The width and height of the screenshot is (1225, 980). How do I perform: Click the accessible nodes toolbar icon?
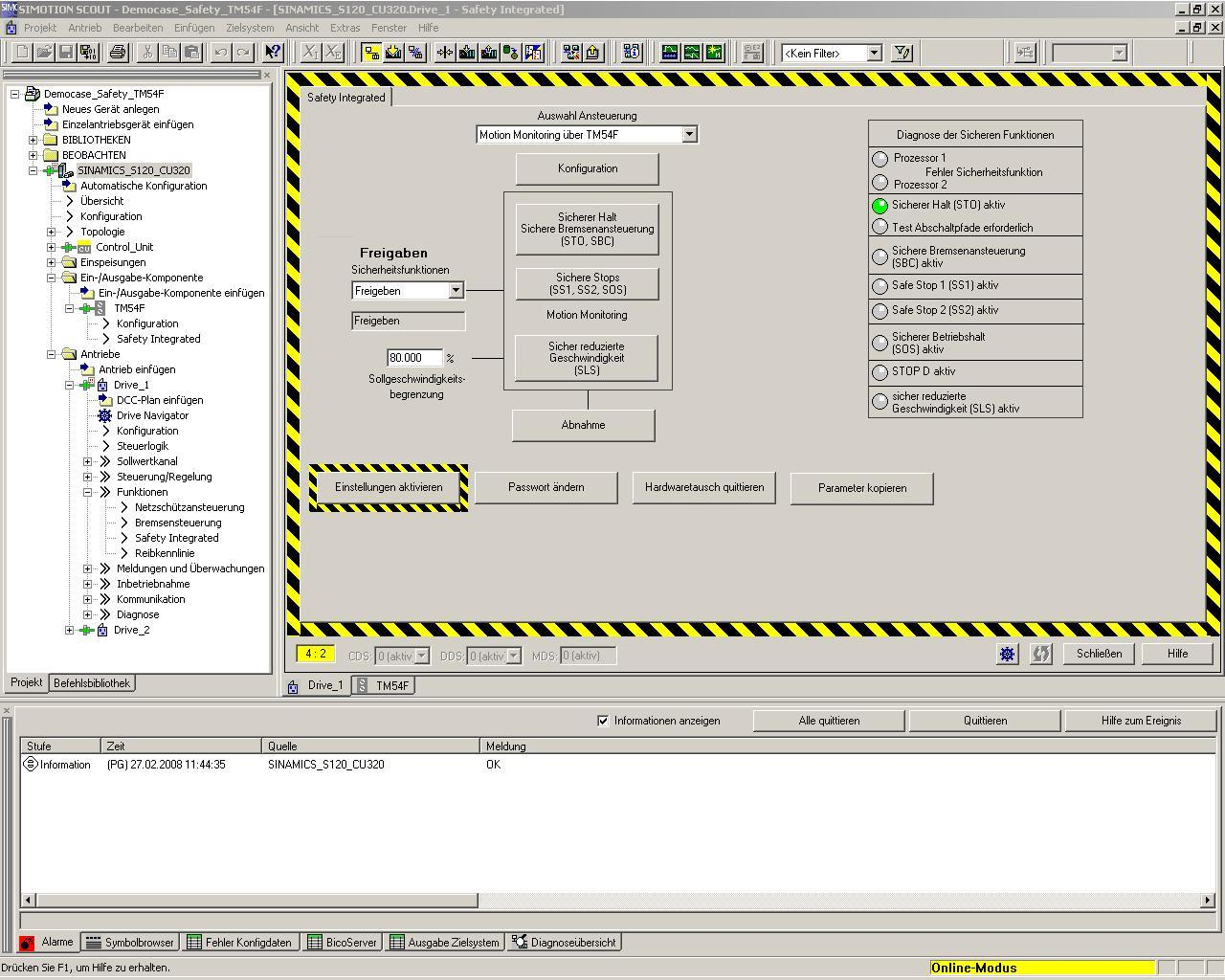point(571,53)
